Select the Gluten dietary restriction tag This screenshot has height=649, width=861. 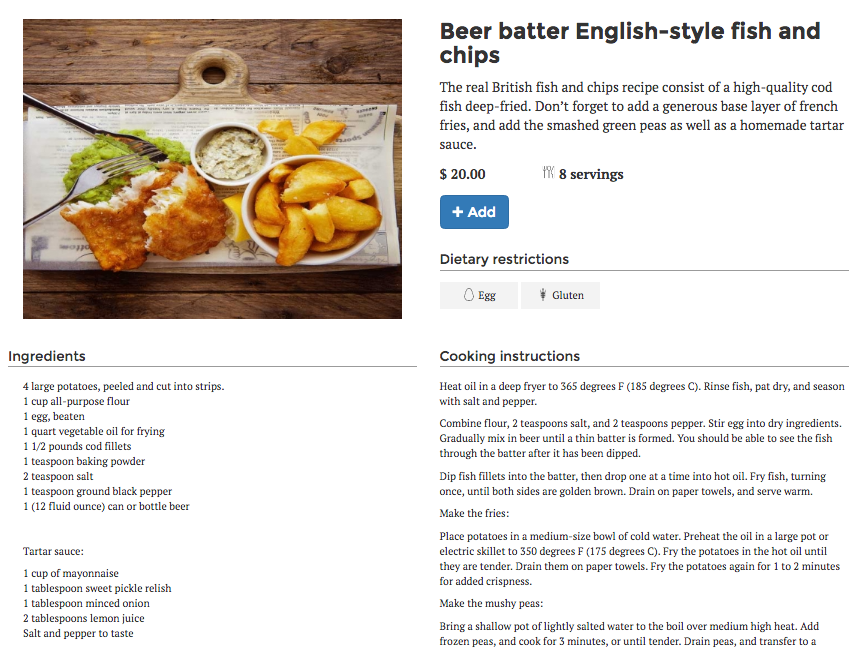pyautogui.click(x=560, y=295)
